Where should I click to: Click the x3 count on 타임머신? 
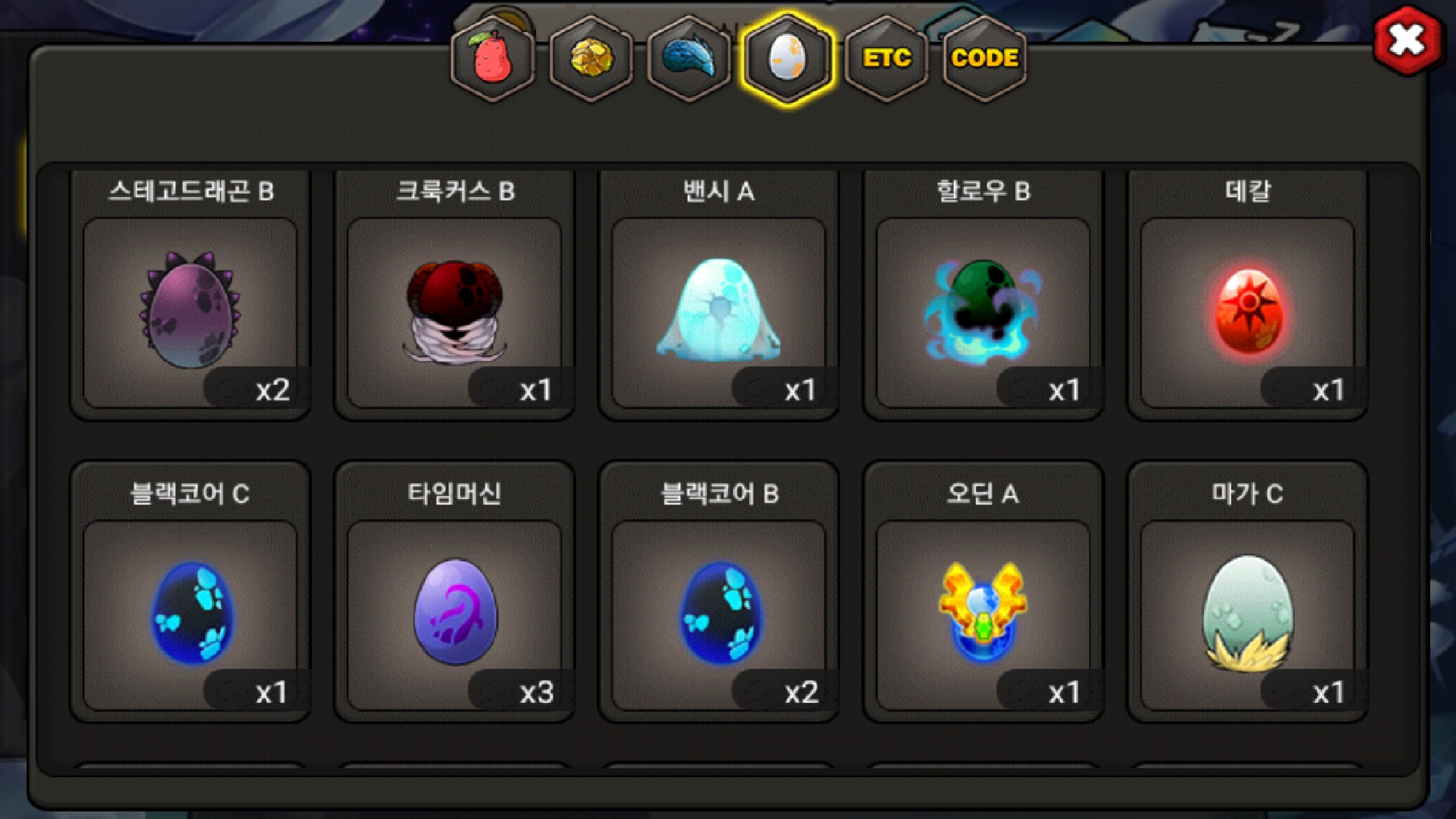537,692
